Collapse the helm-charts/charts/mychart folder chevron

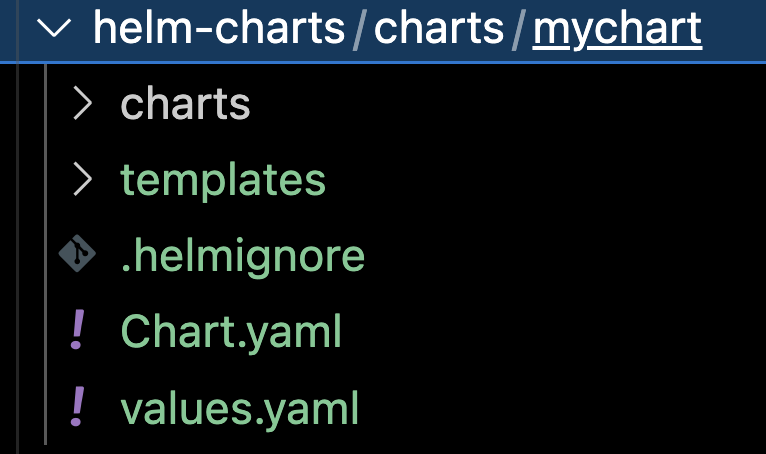coord(58,29)
